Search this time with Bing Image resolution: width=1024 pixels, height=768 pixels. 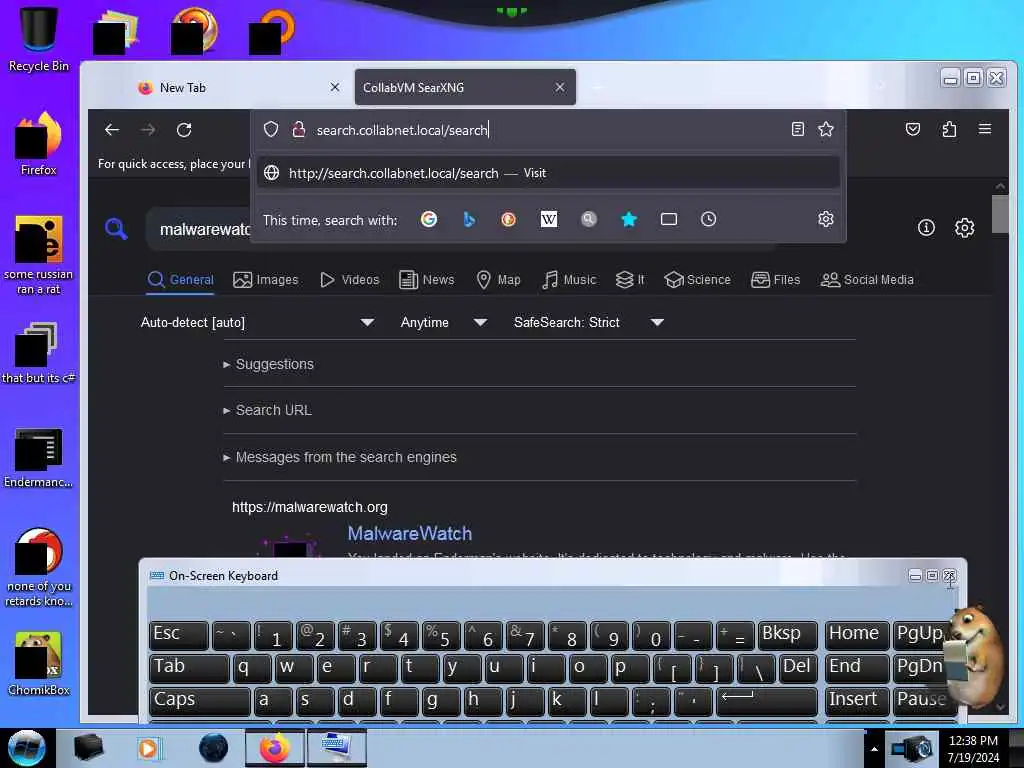[x=469, y=219]
